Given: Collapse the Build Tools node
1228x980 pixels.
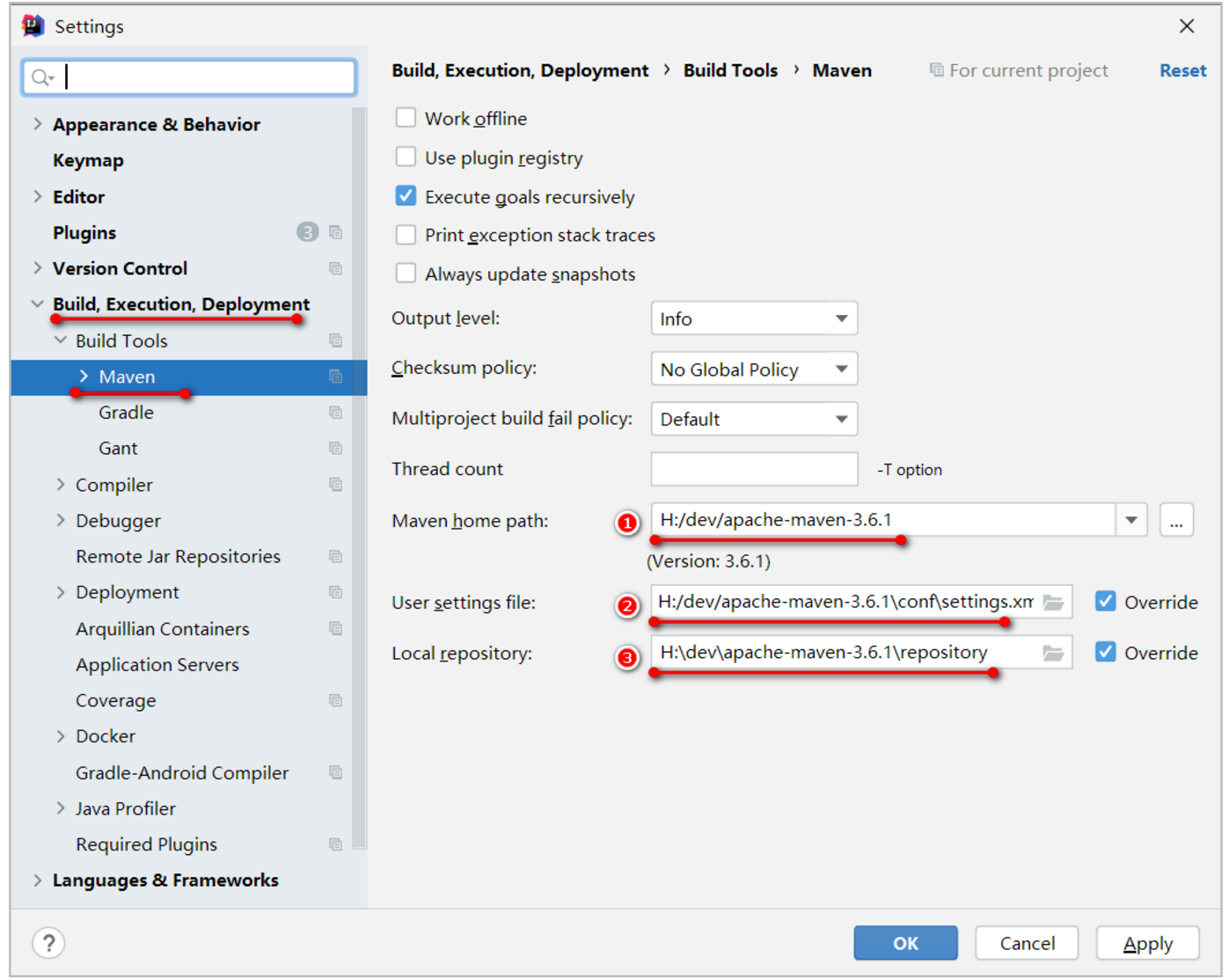Looking at the screenshot, I should (61, 340).
